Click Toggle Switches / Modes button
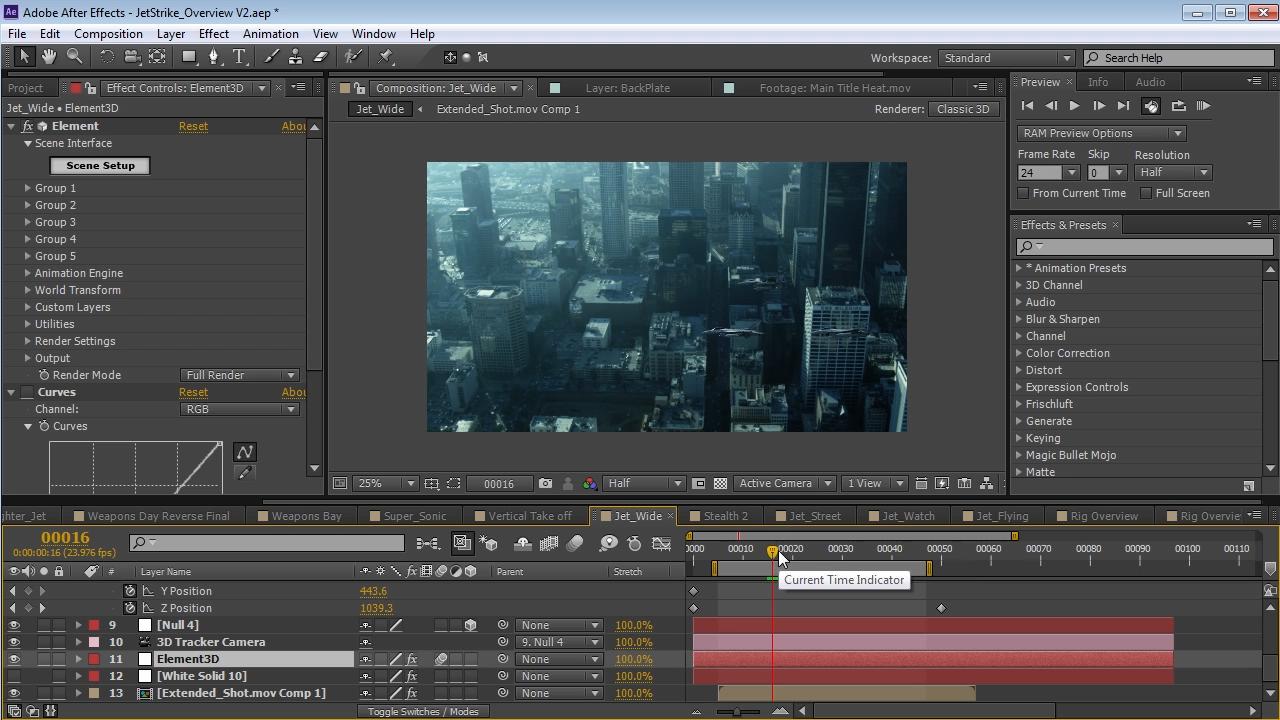 (x=422, y=711)
